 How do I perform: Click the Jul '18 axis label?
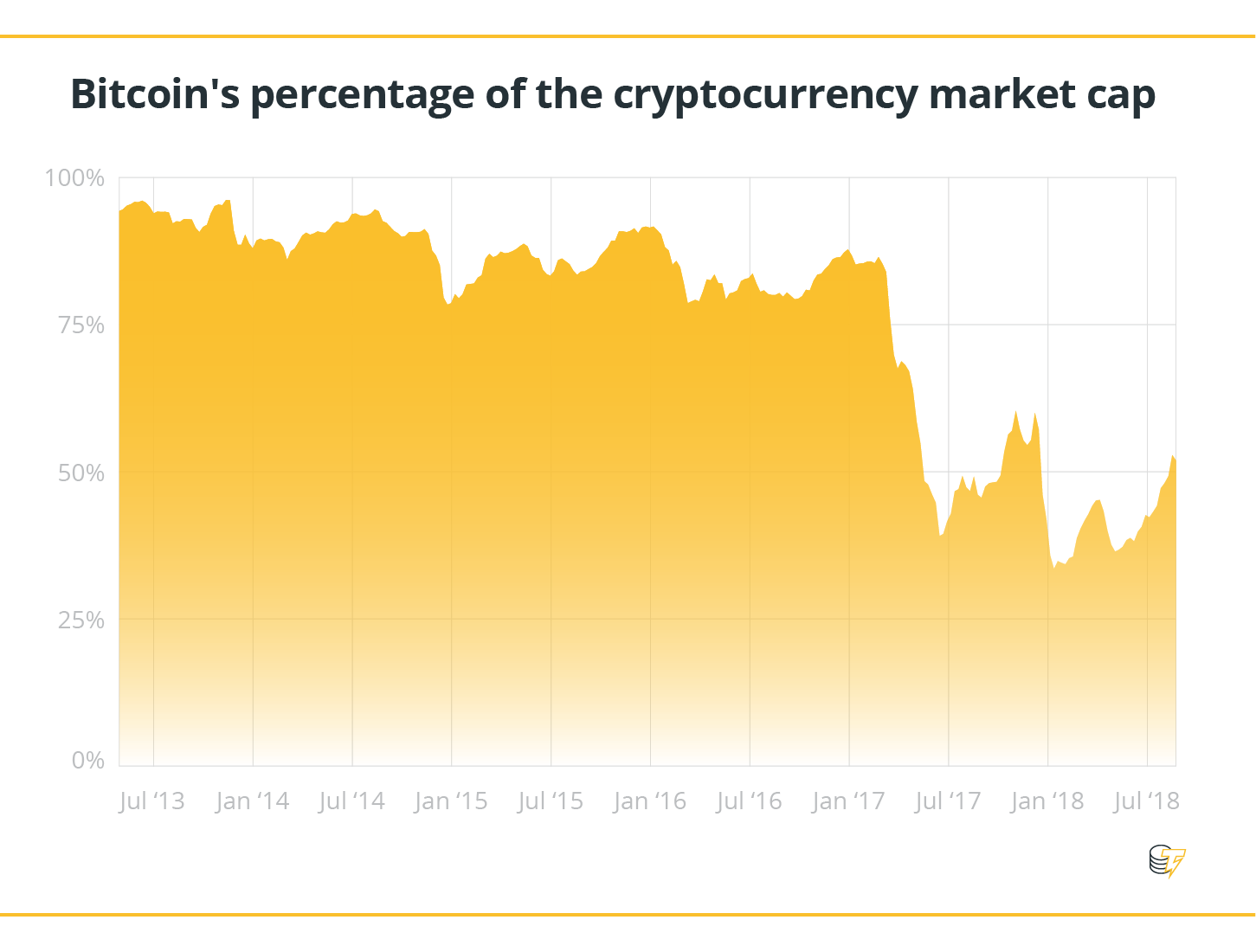1146,801
